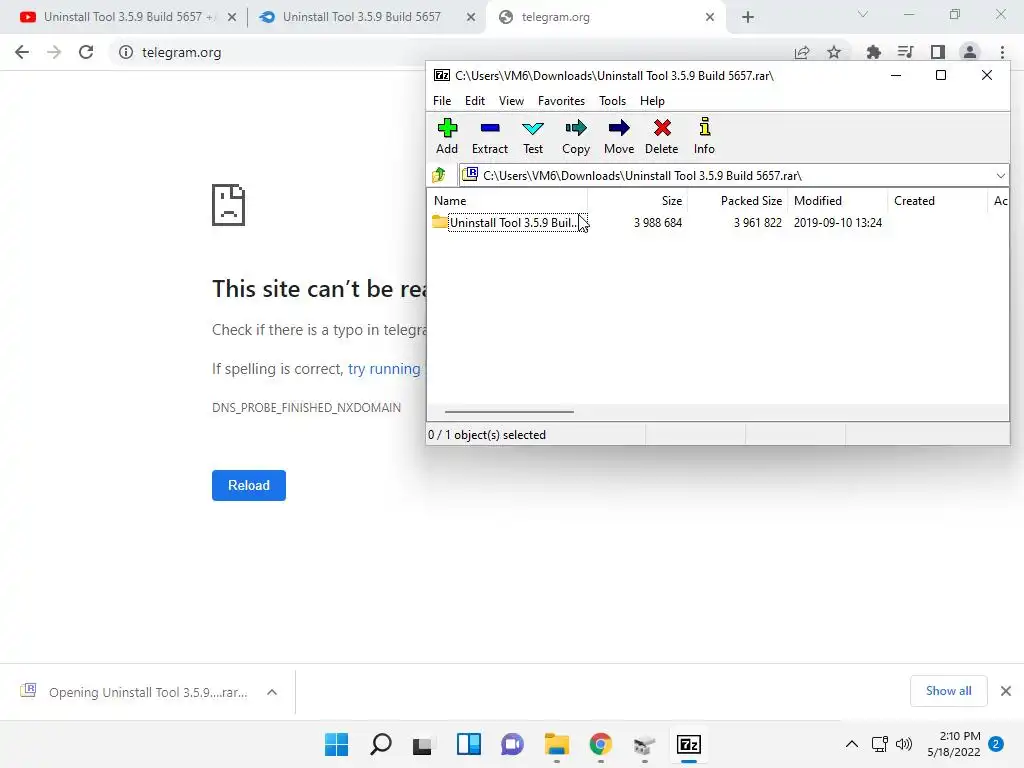Click Show all downloads button
Image resolution: width=1024 pixels, height=768 pixels.
[x=948, y=691]
